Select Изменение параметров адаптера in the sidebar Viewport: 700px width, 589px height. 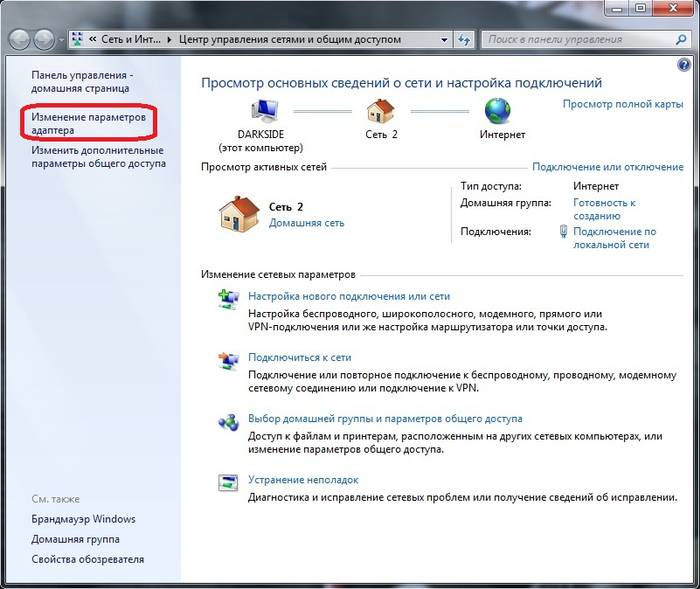(x=88, y=124)
